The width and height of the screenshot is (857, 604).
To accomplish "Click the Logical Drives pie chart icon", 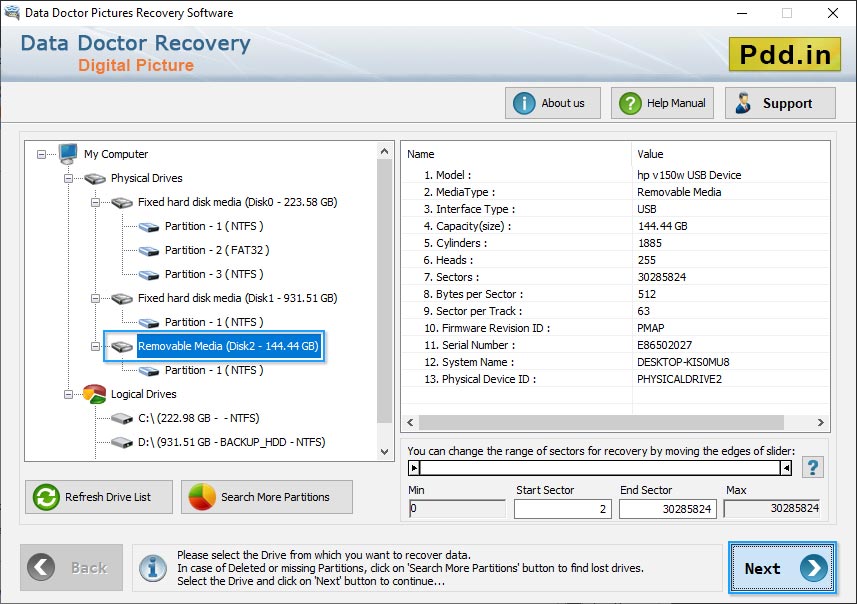I will click(95, 394).
